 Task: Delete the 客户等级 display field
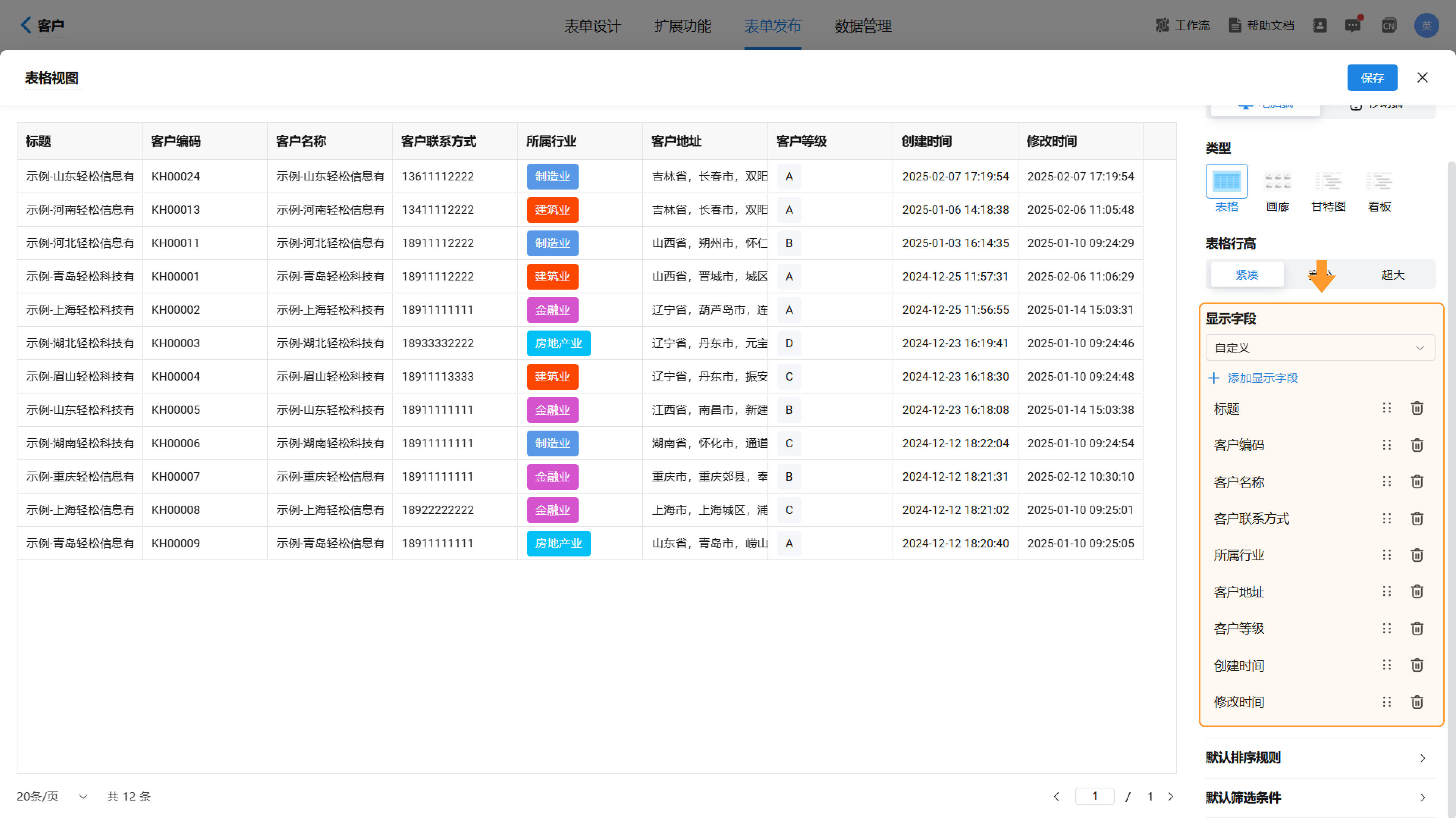pyautogui.click(x=1417, y=629)
